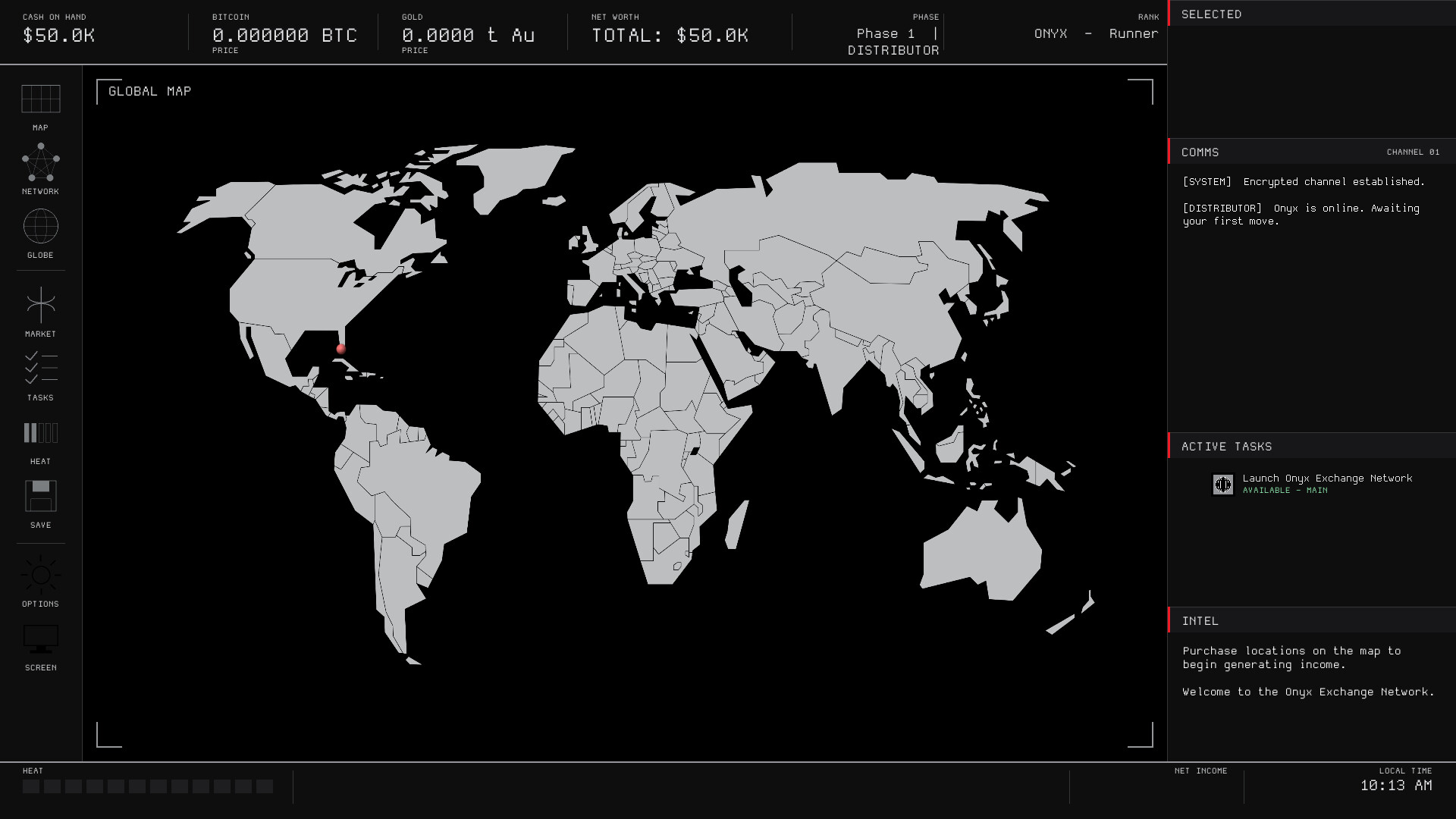Click the ONYX - Runner rank text
The height and width of the screenshot is (819, 1456).
tap(1096, 33)
